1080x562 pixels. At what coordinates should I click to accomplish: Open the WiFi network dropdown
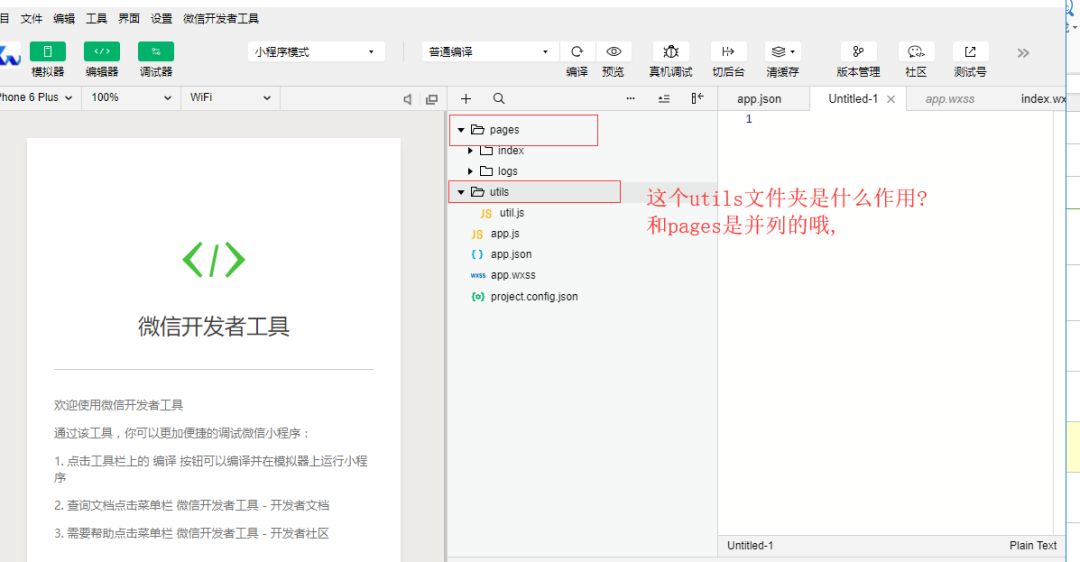[230, 98]
